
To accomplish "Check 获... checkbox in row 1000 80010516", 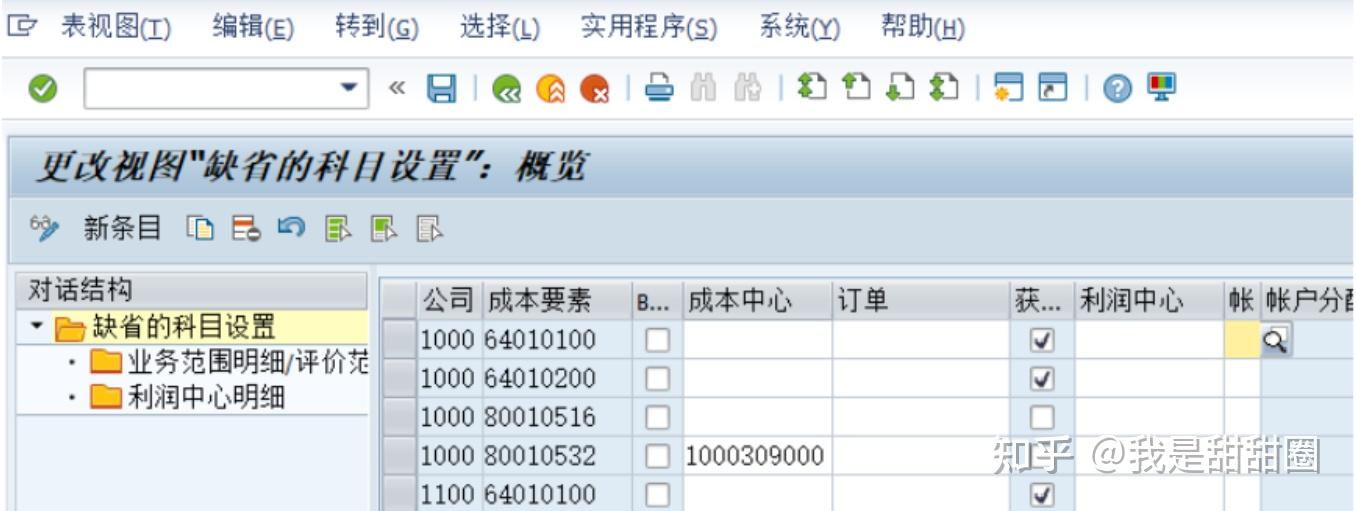I will tap(1042, 417).
